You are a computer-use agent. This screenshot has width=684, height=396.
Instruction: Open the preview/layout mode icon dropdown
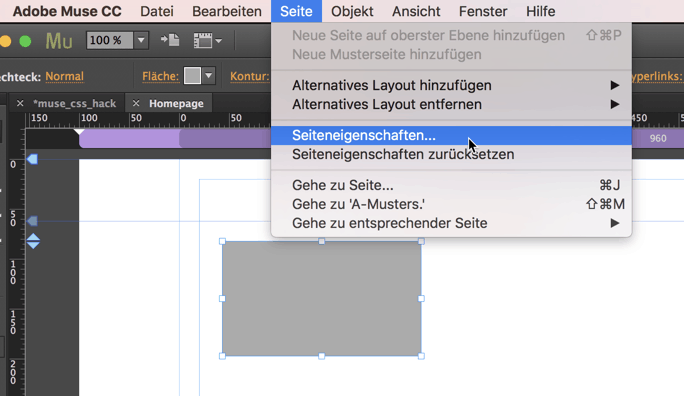pyautogui.click(x=207, y=41)
